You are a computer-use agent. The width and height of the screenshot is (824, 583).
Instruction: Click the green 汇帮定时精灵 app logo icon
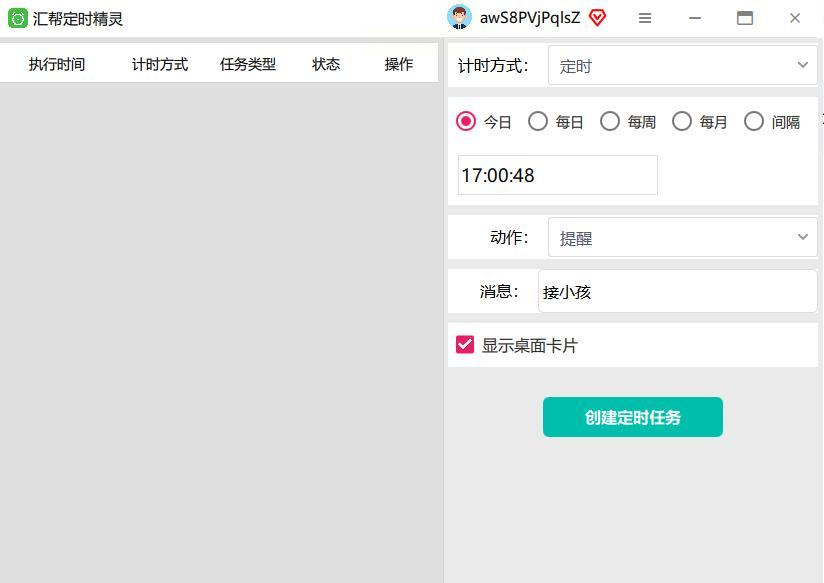pos(17,18)
